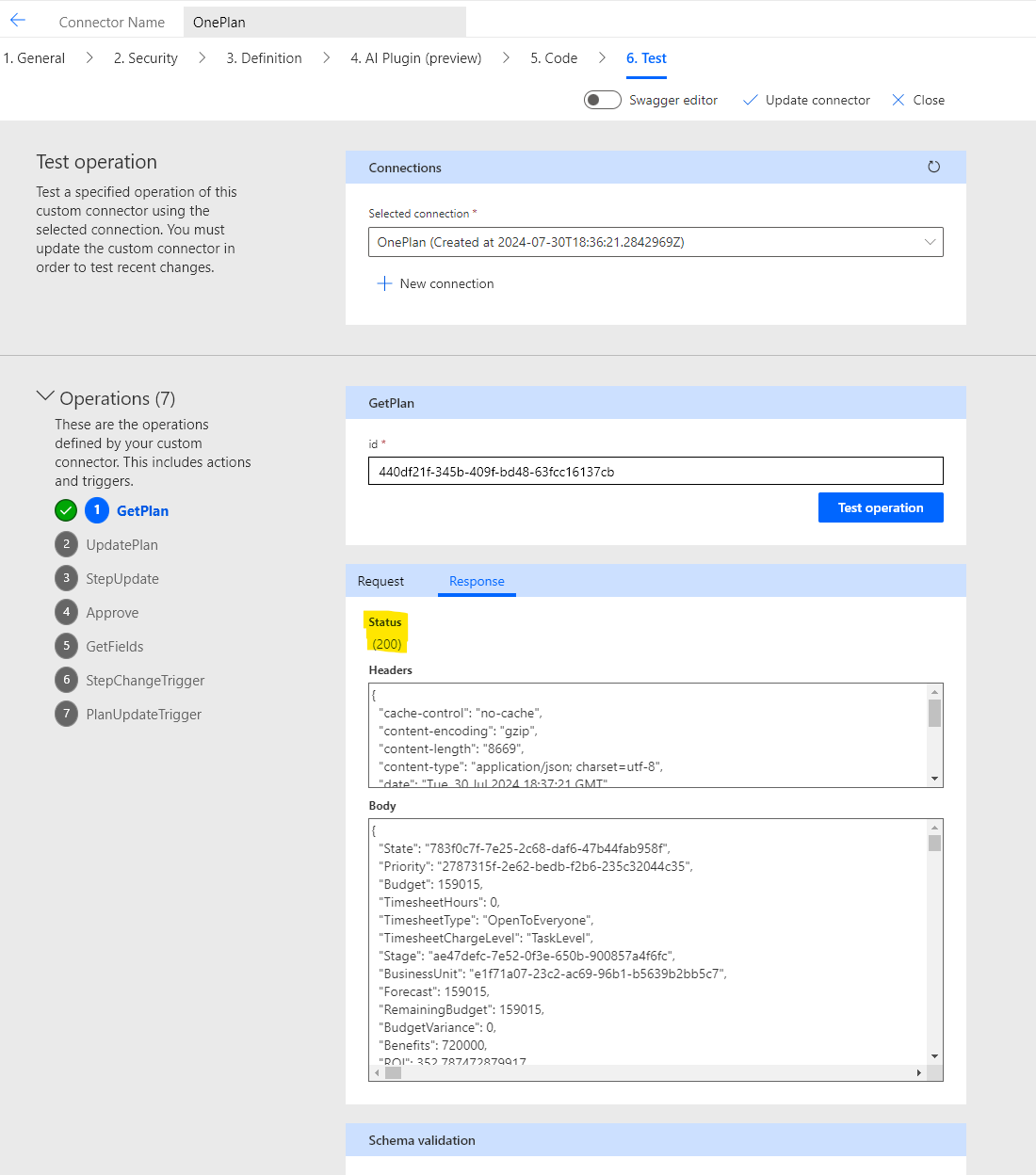Select the numbered circle for PlanUpdateTrigger
Viewport: 1036px width, 1175px height.
click(x=66, y=714)
